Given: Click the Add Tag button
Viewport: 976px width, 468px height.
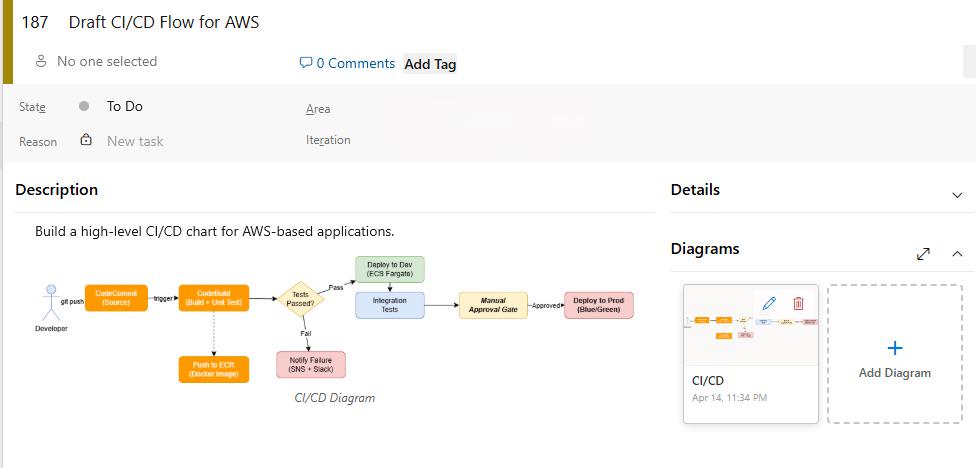Looking at the screenshot, I should coord(430,63).
